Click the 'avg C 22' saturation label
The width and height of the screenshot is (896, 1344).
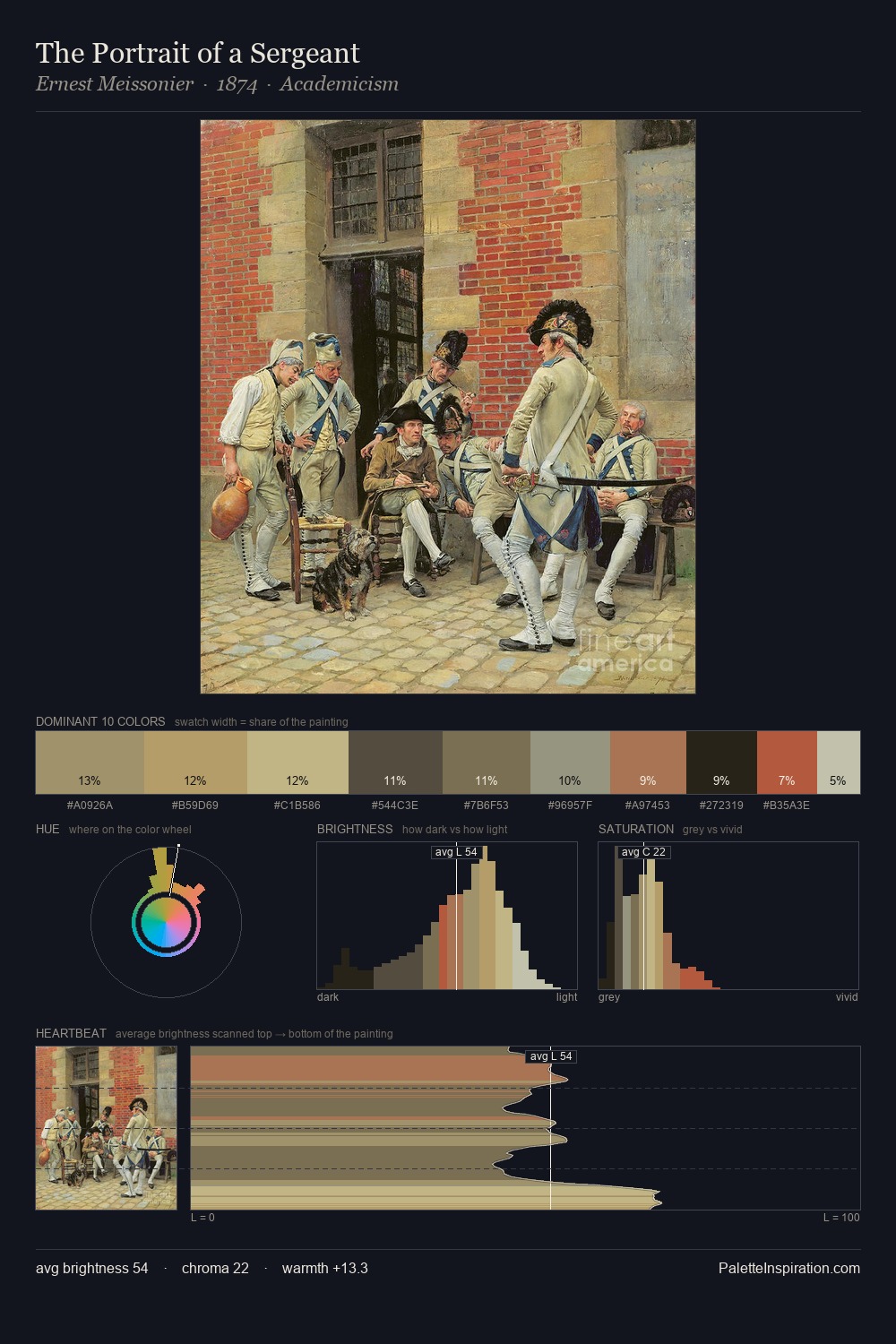(x=643, y=852)
